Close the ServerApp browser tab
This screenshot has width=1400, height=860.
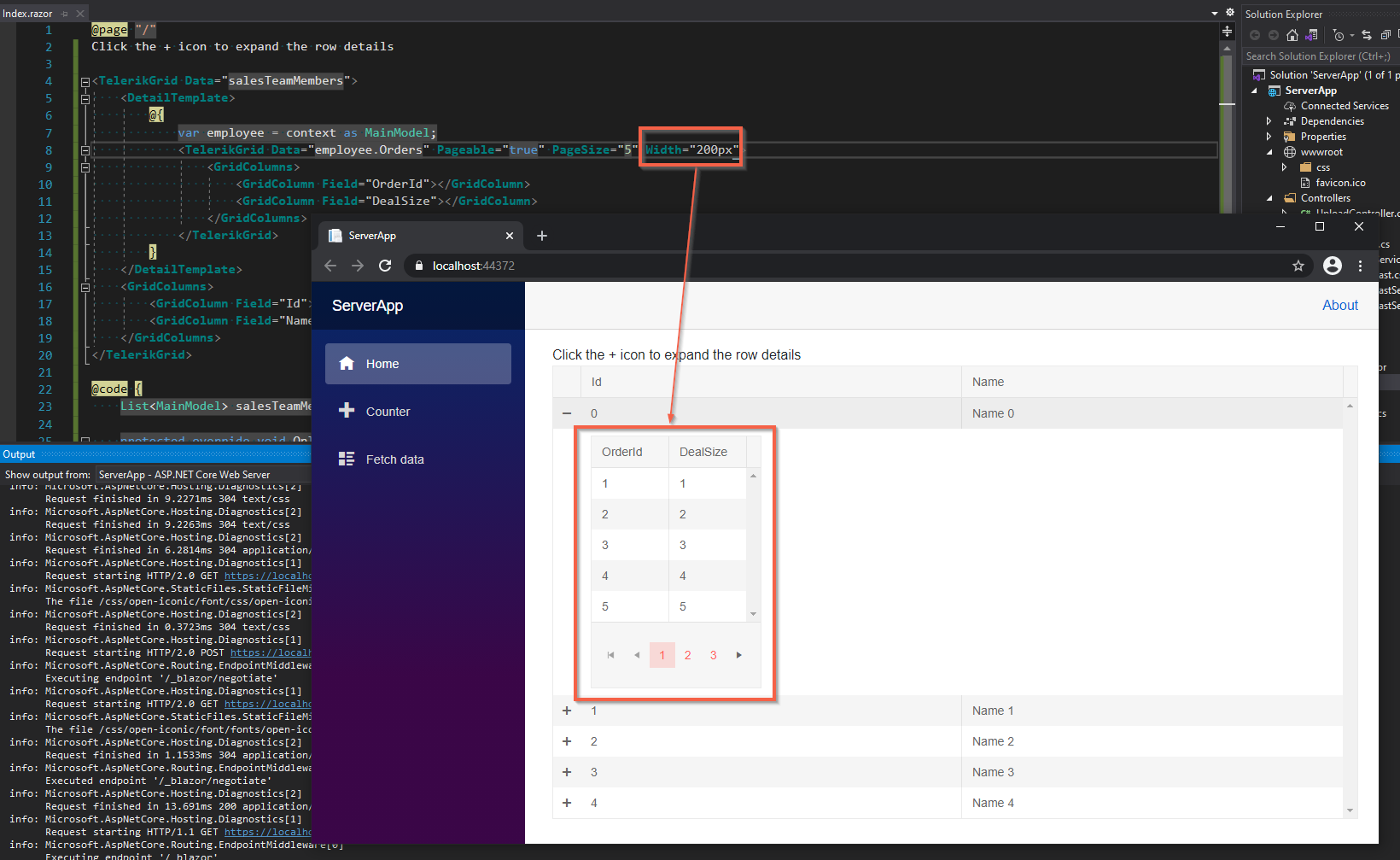pyautogui.click(x=510, y=236)
